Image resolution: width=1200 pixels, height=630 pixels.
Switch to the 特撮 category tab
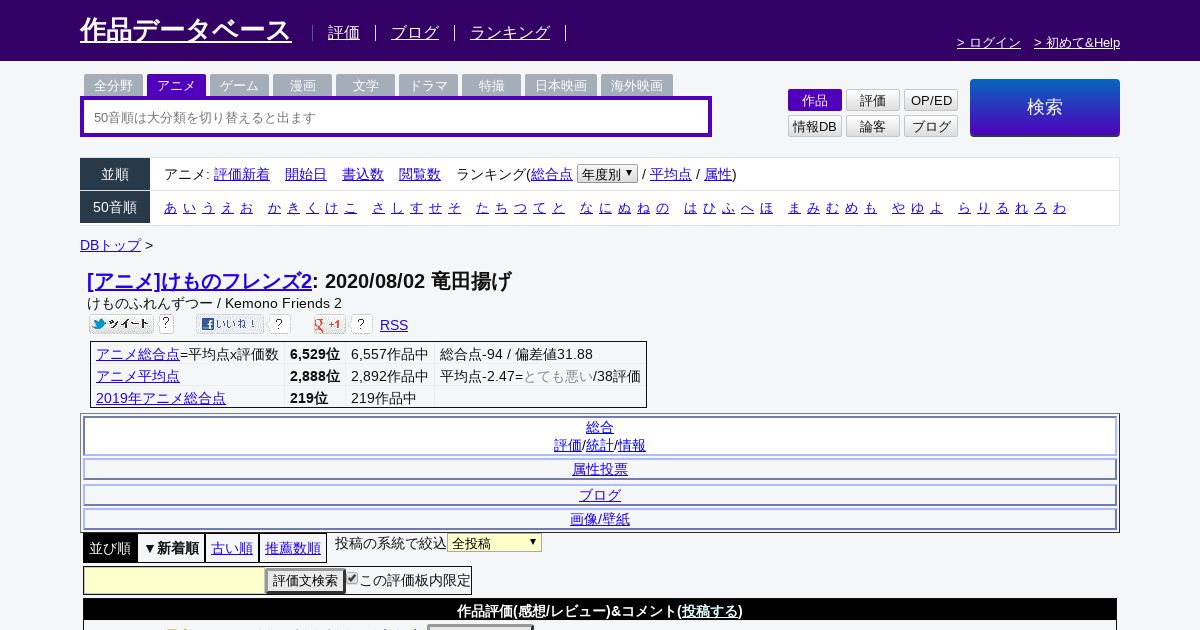tap(491, 85)
